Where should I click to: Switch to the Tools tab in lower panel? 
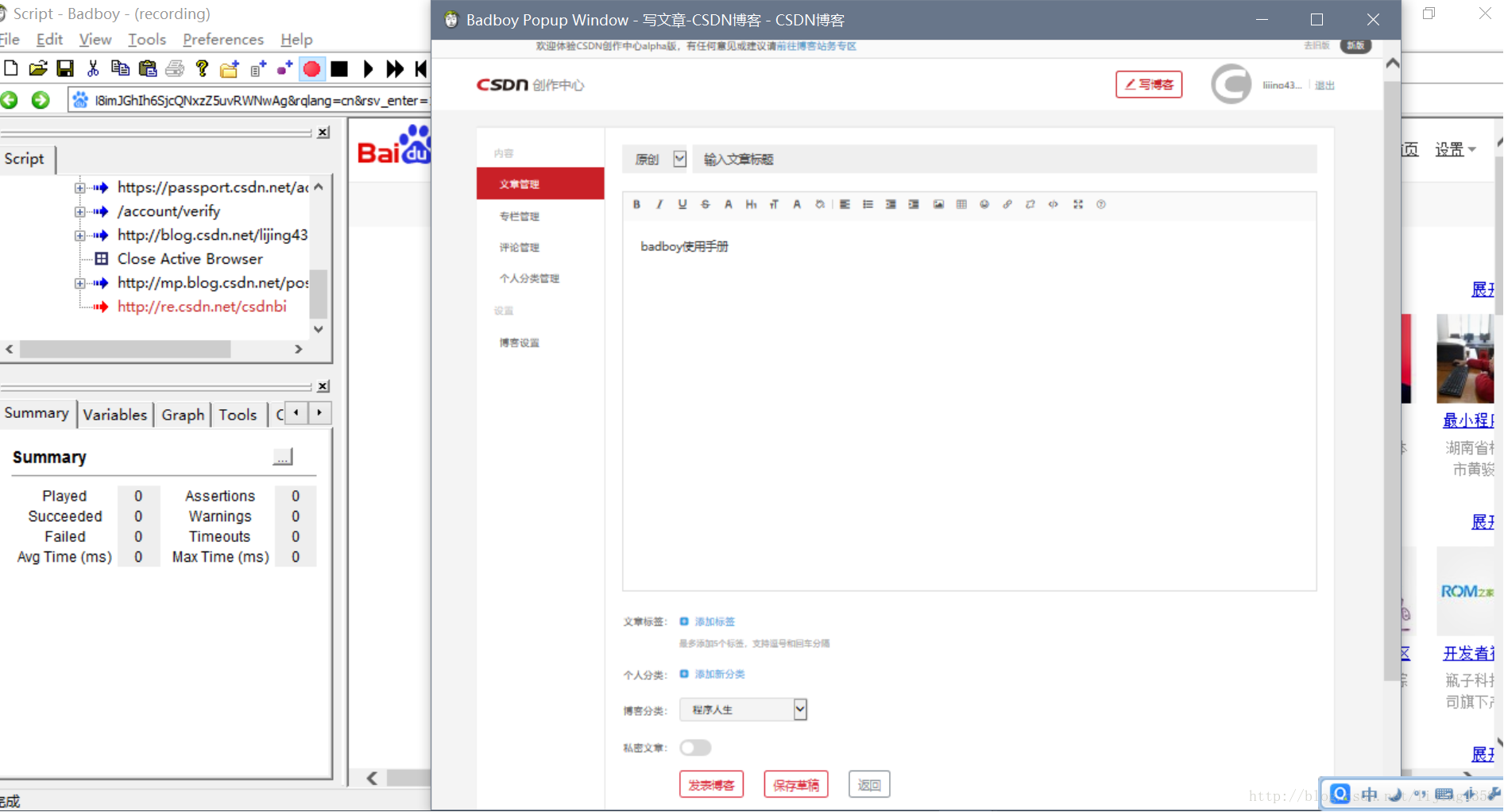click(238, 415)
